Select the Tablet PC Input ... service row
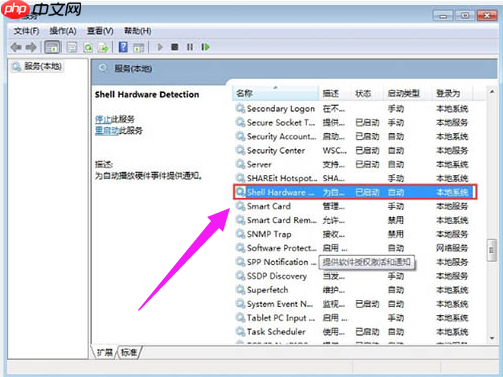This screenshot has width=503, height=377. [x=353, y=318]
